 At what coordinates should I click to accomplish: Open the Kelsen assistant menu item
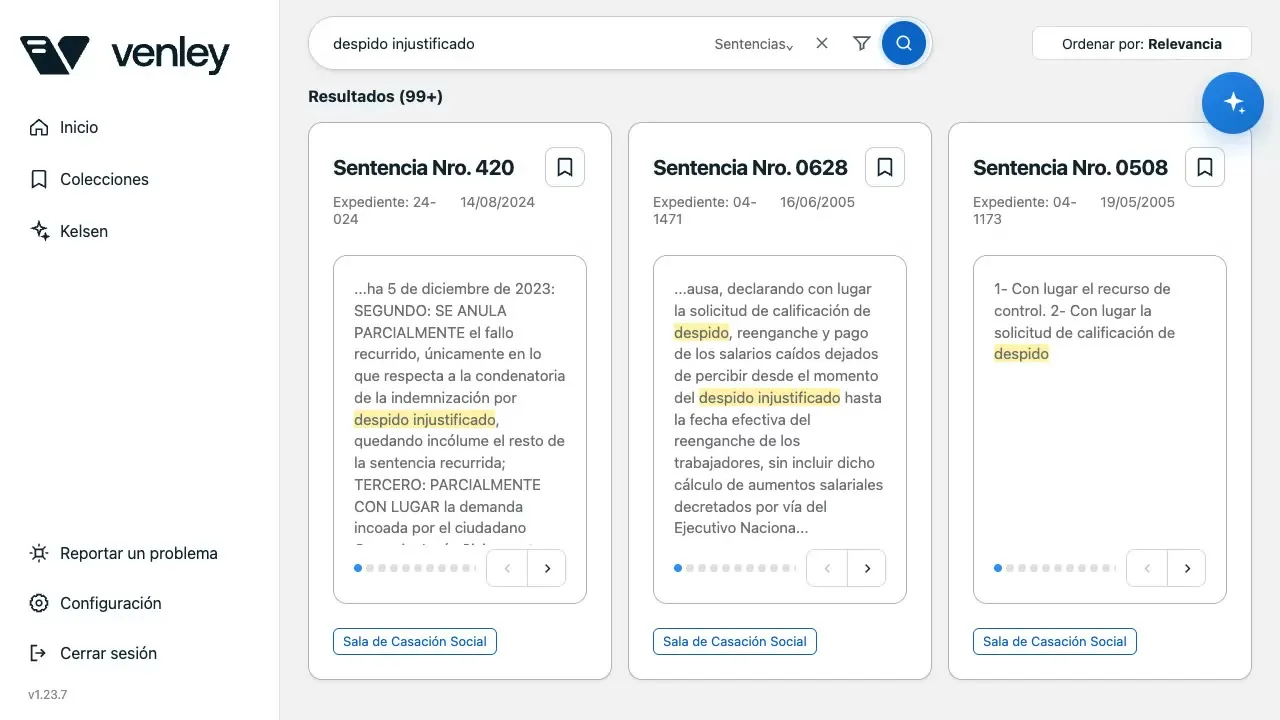(69, 231)
